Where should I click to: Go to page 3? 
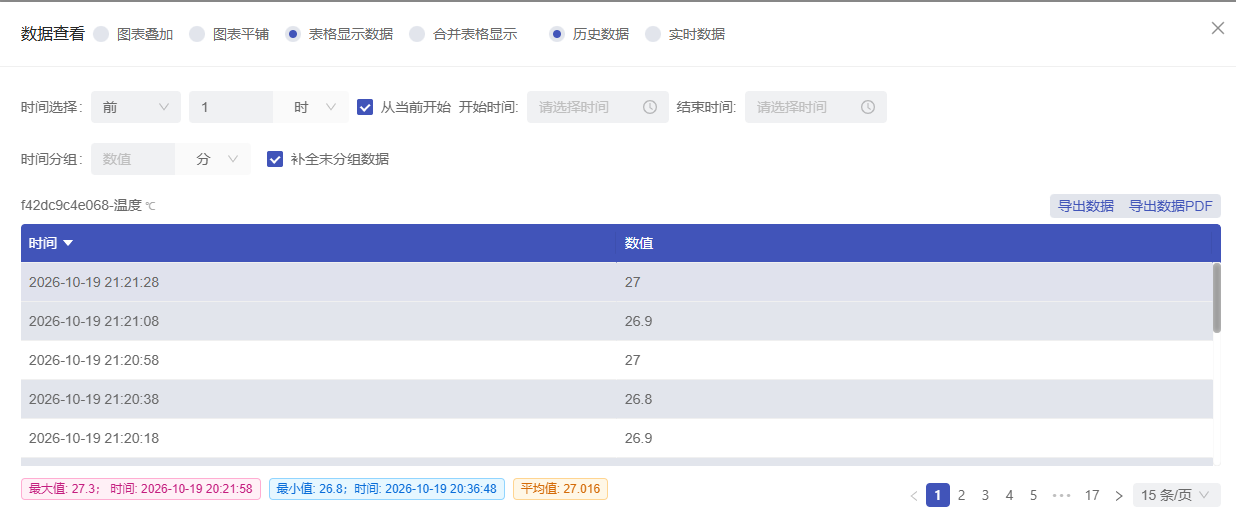tap(986, 495)
